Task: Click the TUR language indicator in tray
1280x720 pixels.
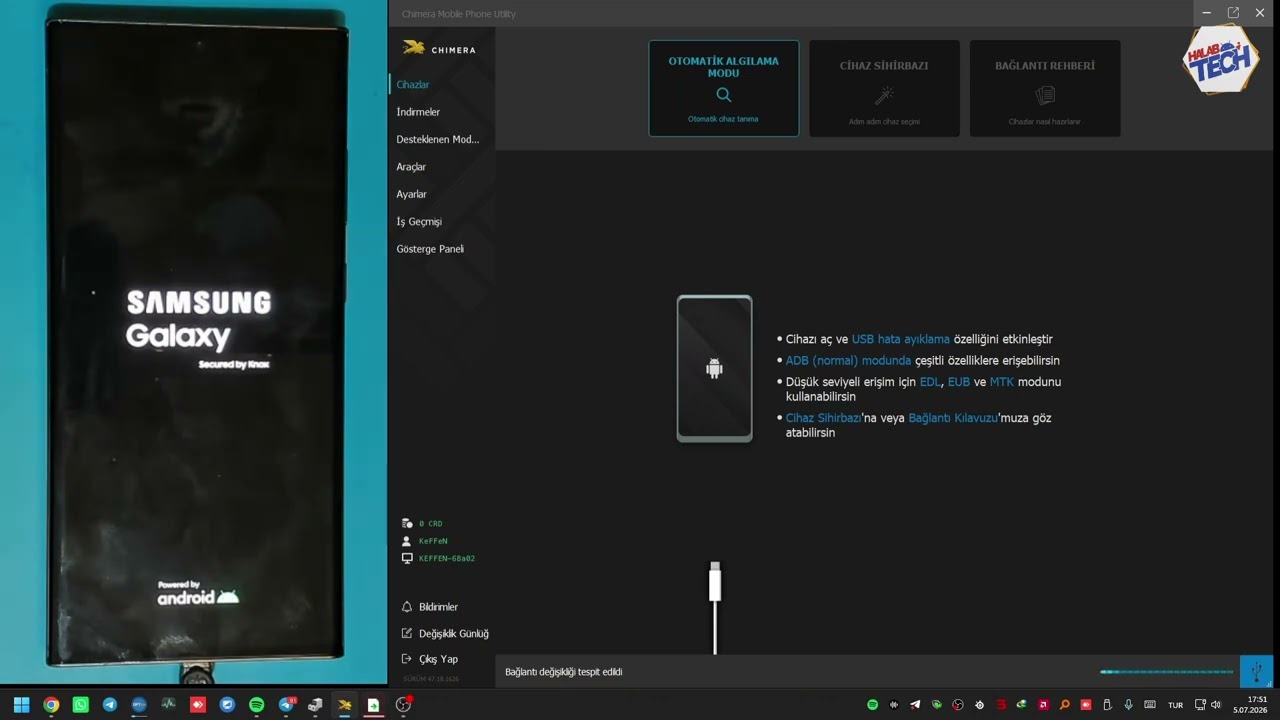Action: 1176,705
